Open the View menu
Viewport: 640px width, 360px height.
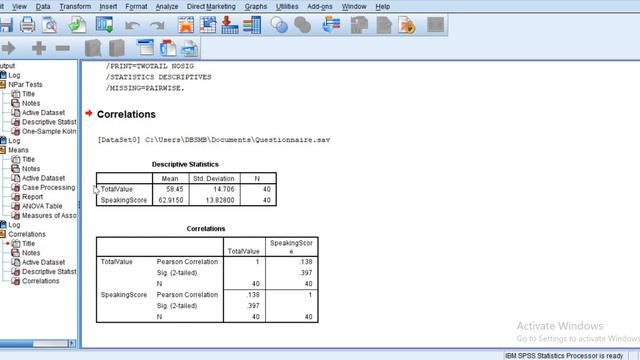[x=19, y=7]
